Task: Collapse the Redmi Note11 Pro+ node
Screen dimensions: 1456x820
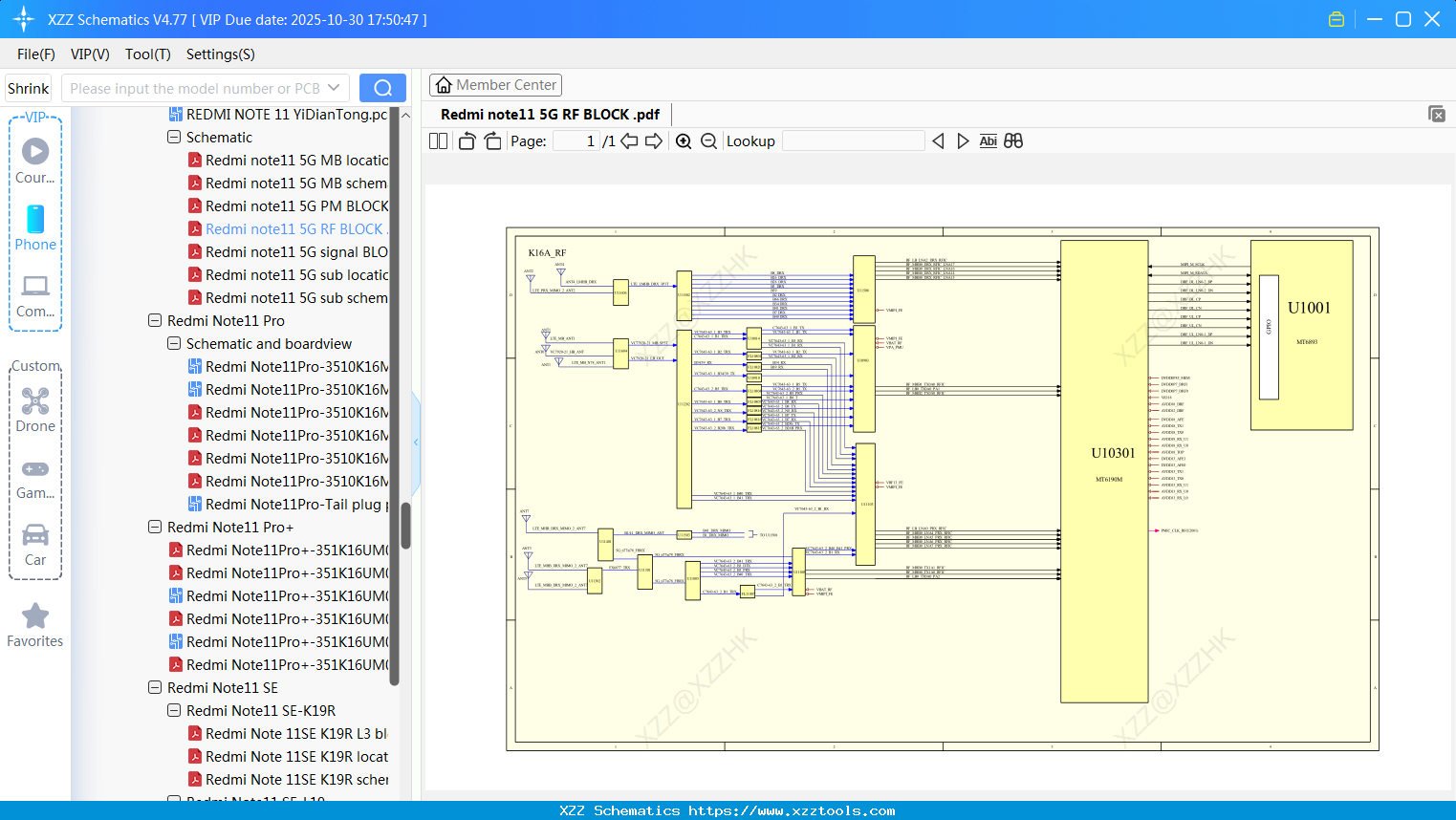Action: pos(155,528)
